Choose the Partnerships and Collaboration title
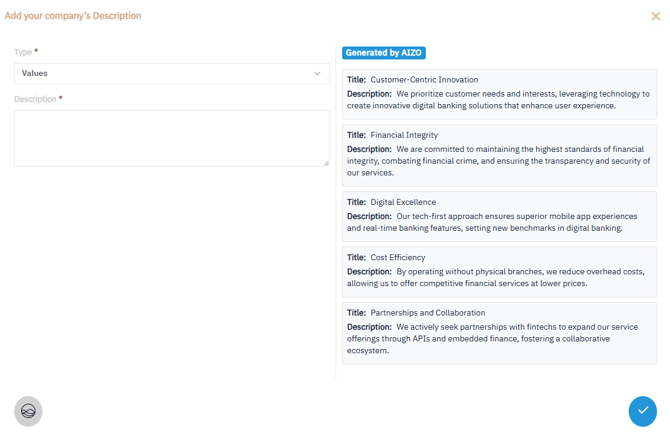Image resolution: width=670 pixels, height=435 pixels. pyautogui.click(x=427, y=313)
